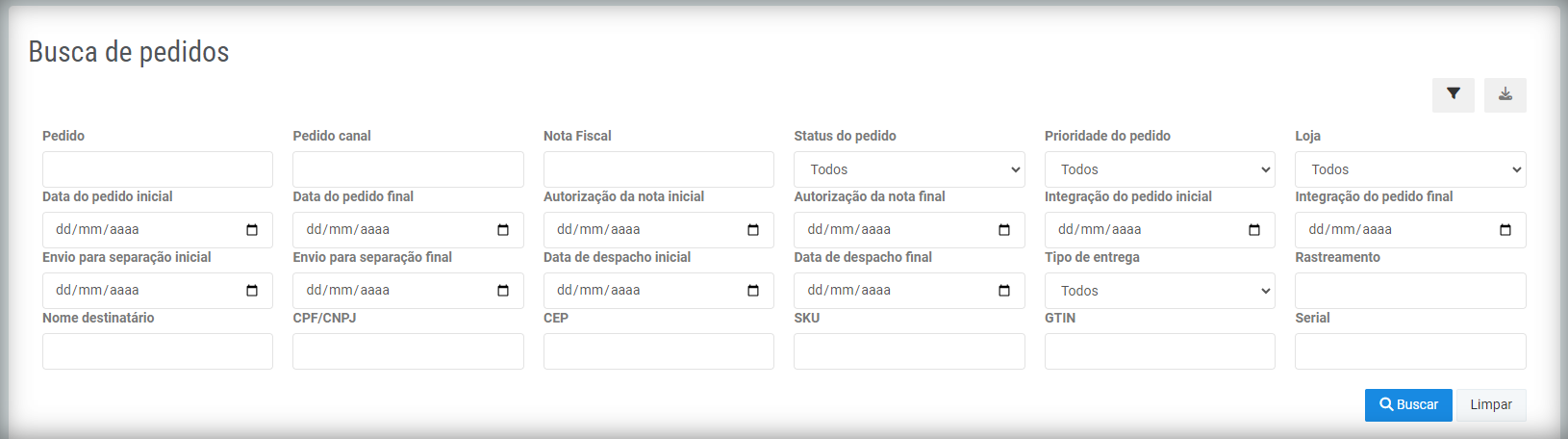
Task: Open the Loja dropdown
Action: 1410,169
